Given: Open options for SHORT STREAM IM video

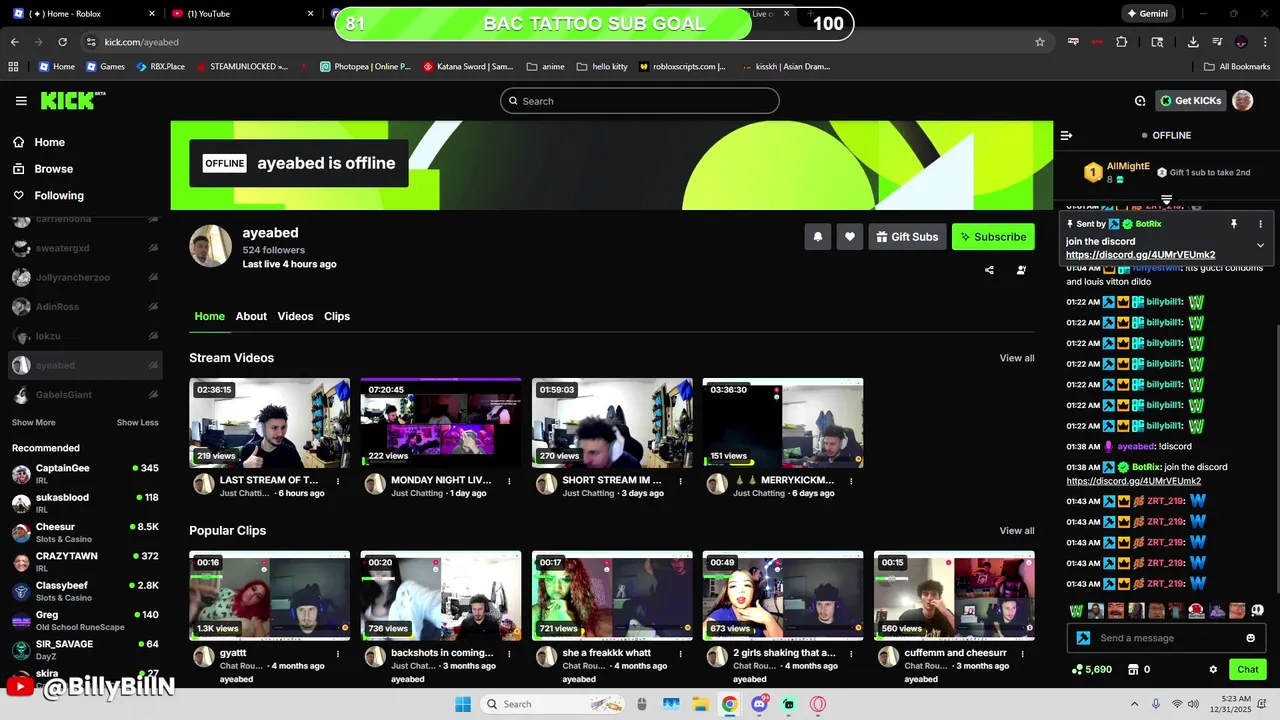Looking at the screenshot, I should (680, 481).
